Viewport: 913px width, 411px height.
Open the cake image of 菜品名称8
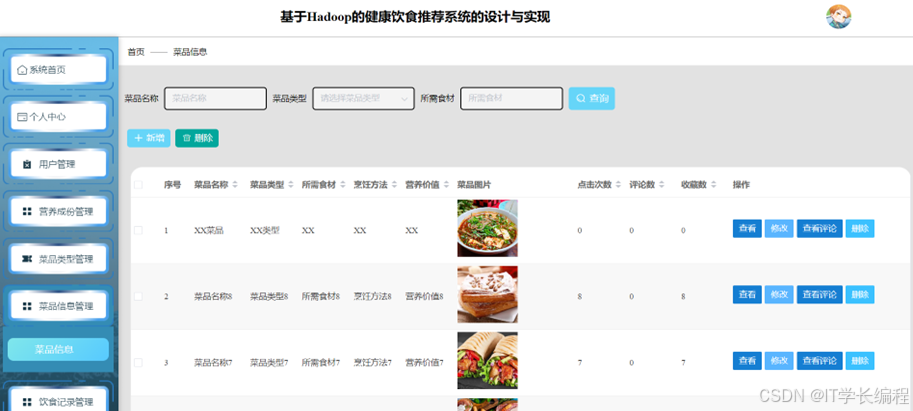pos(487,295)
